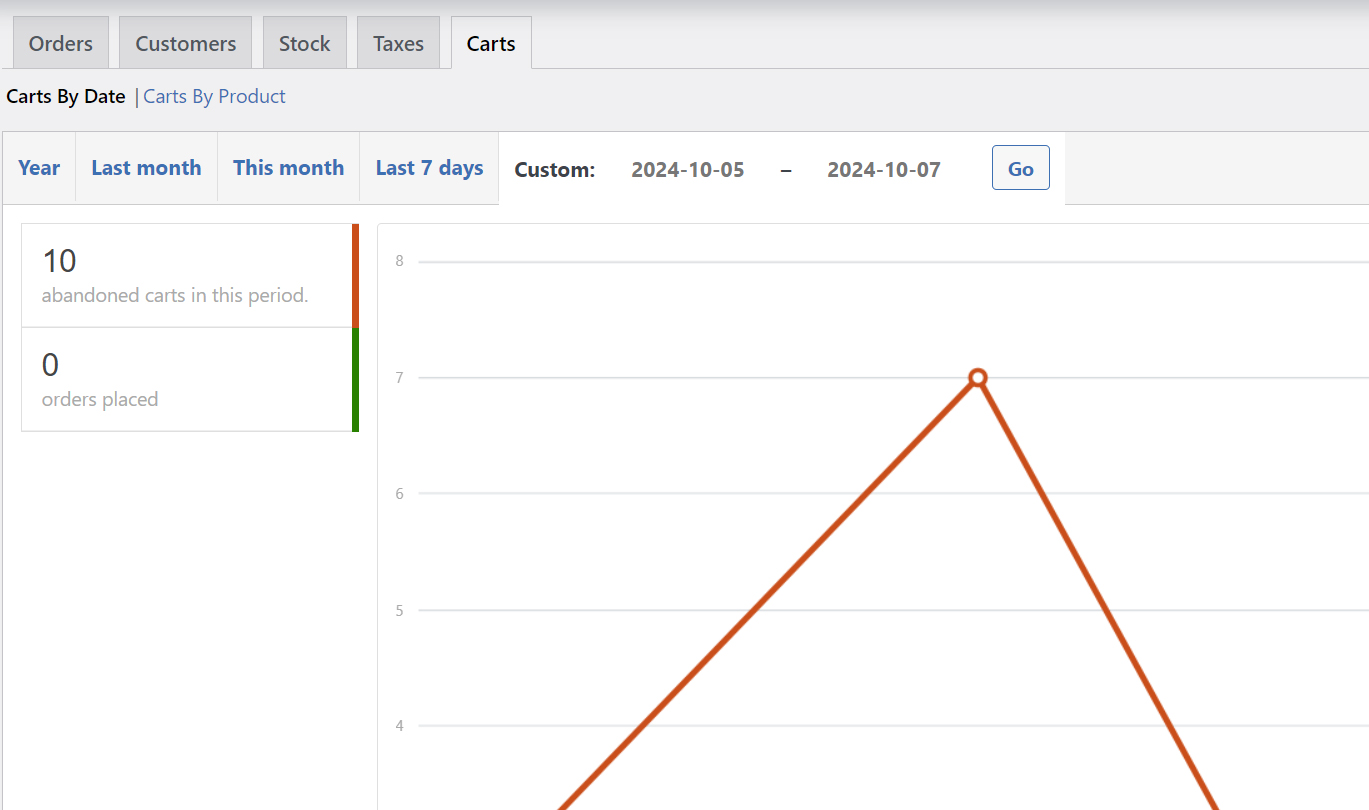Open the Carts By Product view
Screen dimensions: 1369x810
[214, 96]
